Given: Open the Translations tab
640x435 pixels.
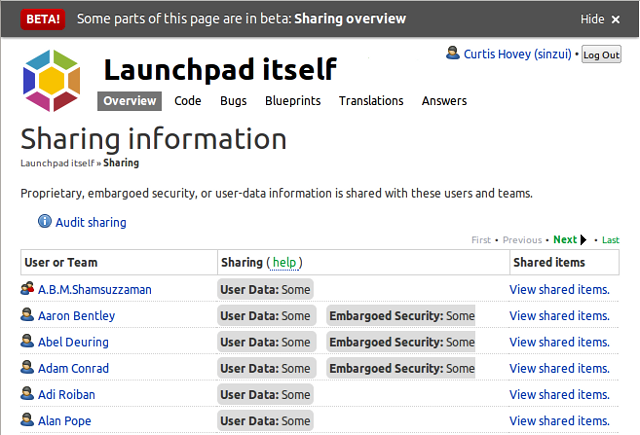Looking at the screenshot, I should (371, 100).
